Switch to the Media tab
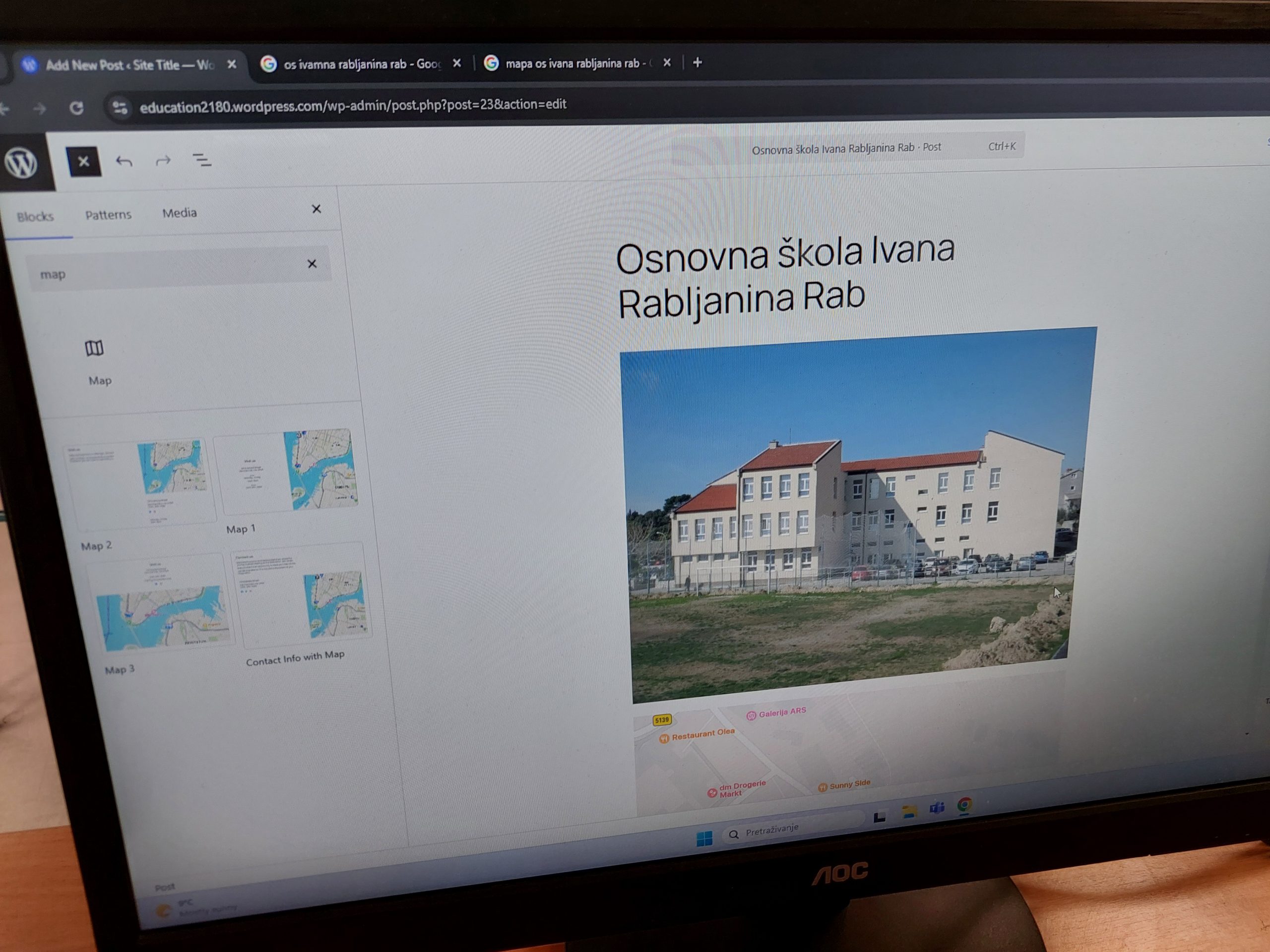The width and height of the screenshot is (1270, 952). [179, 213]
